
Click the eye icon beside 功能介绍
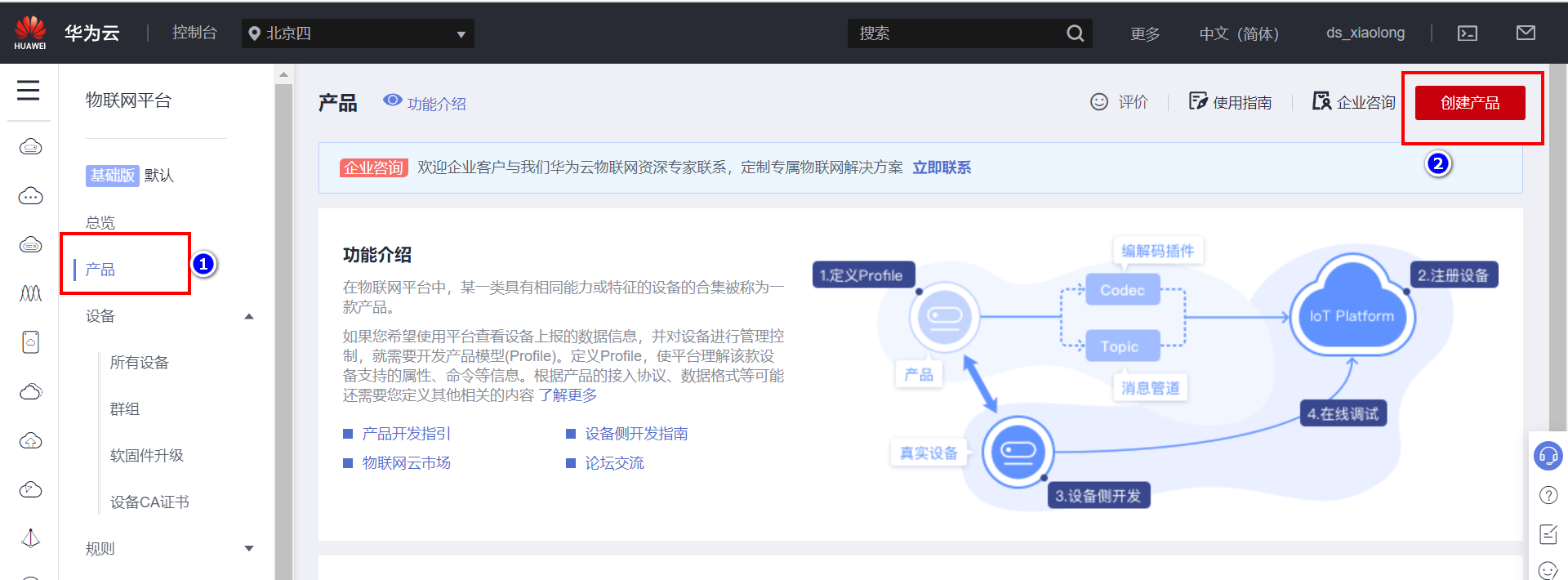click(x=392, y=100)
